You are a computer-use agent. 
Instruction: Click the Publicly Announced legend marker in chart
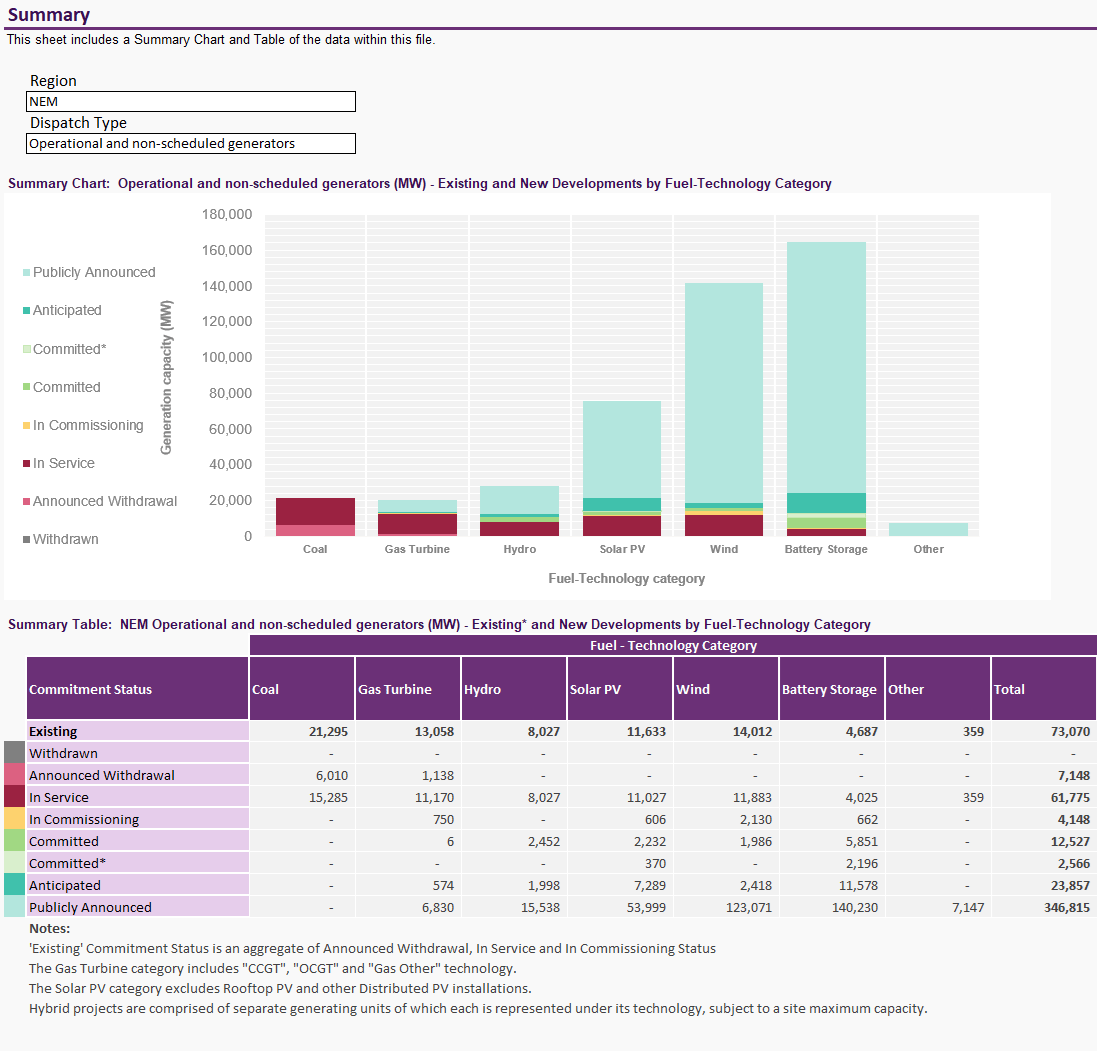click(27, 273)
